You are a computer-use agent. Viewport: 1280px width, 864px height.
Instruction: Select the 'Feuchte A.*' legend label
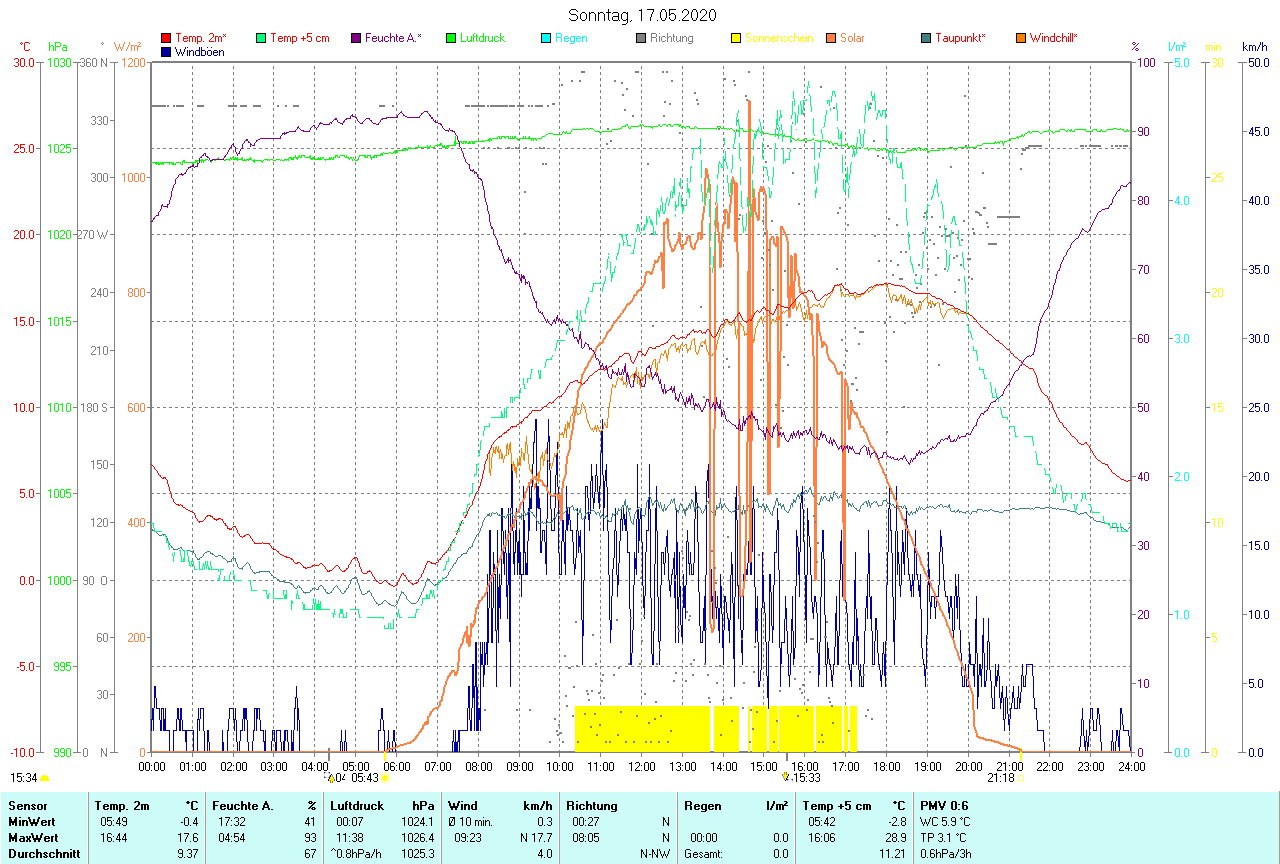tap(393, 38)
